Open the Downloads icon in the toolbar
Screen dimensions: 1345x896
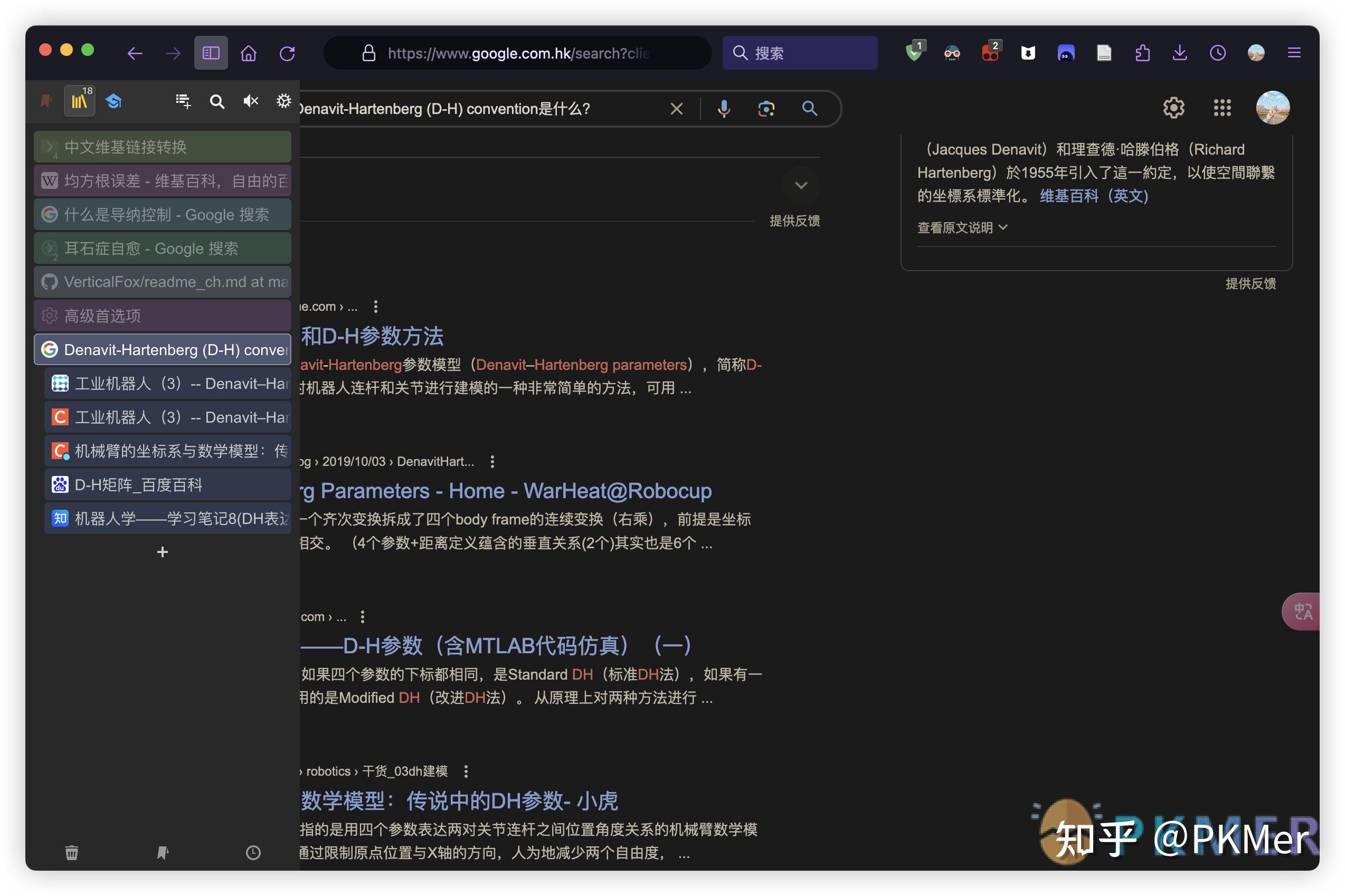pos(1180,53)
